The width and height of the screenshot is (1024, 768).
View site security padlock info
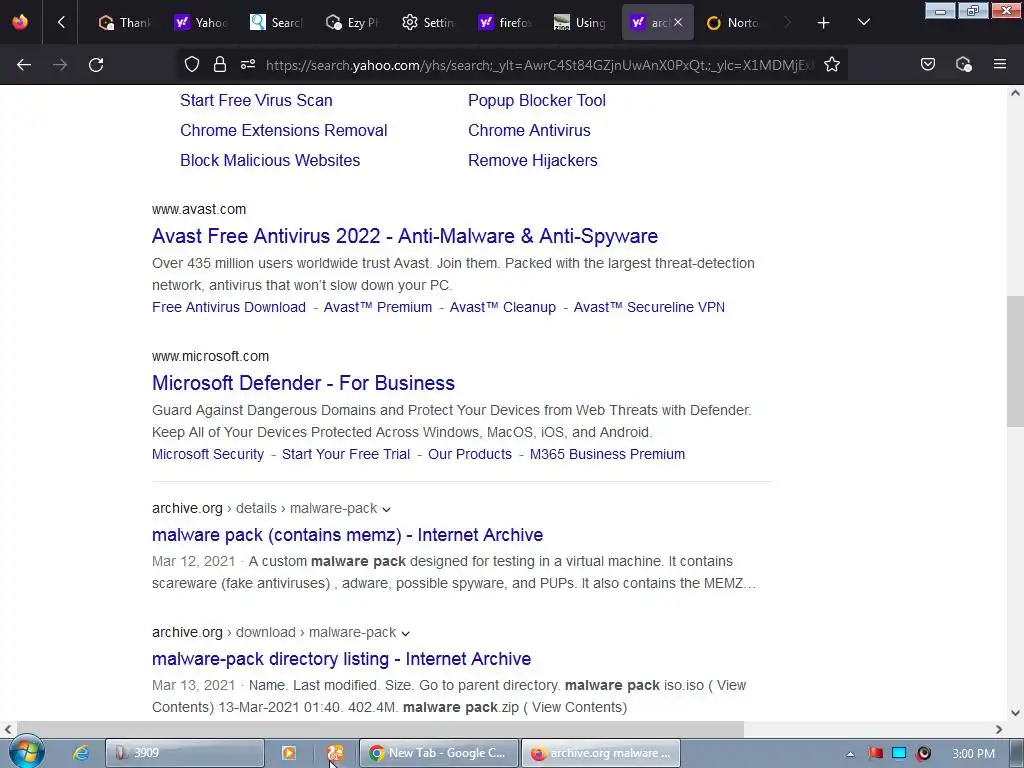click(219, 64)
